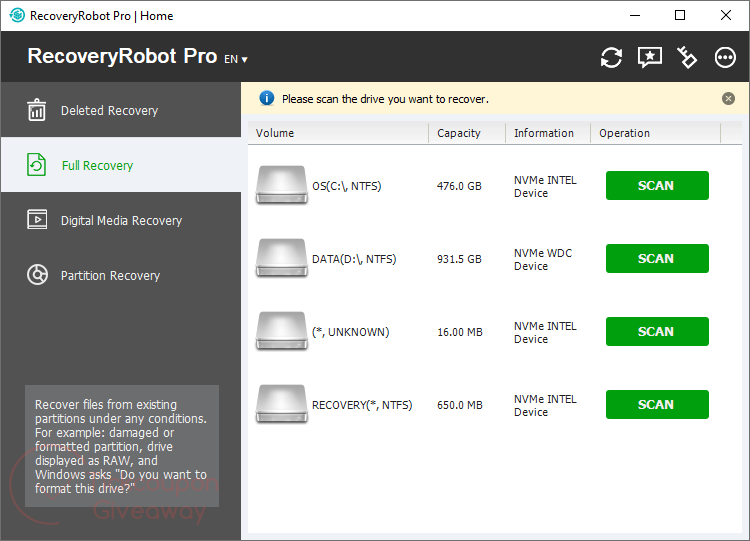Click the 650.0 MB capacity value

coord(460,405)
